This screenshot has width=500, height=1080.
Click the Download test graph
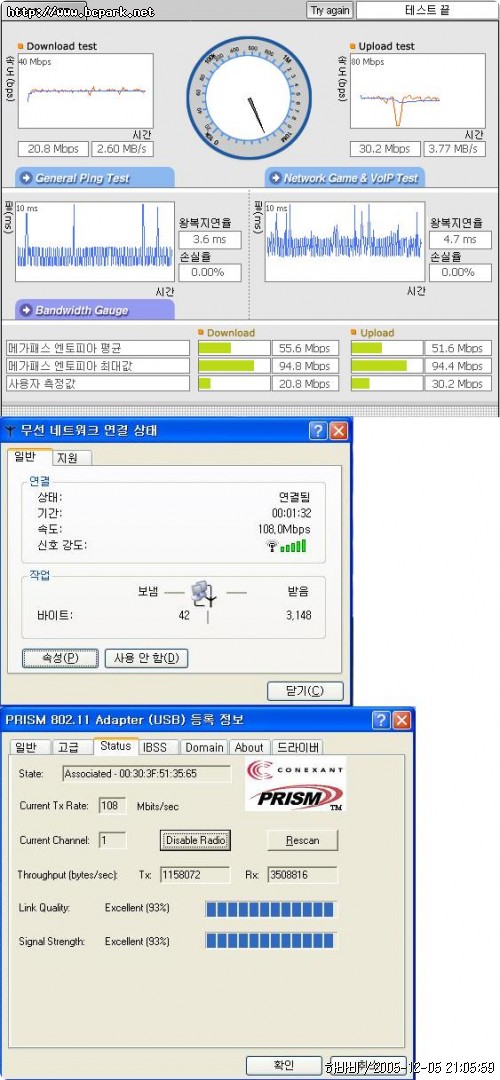coord(85,92)
